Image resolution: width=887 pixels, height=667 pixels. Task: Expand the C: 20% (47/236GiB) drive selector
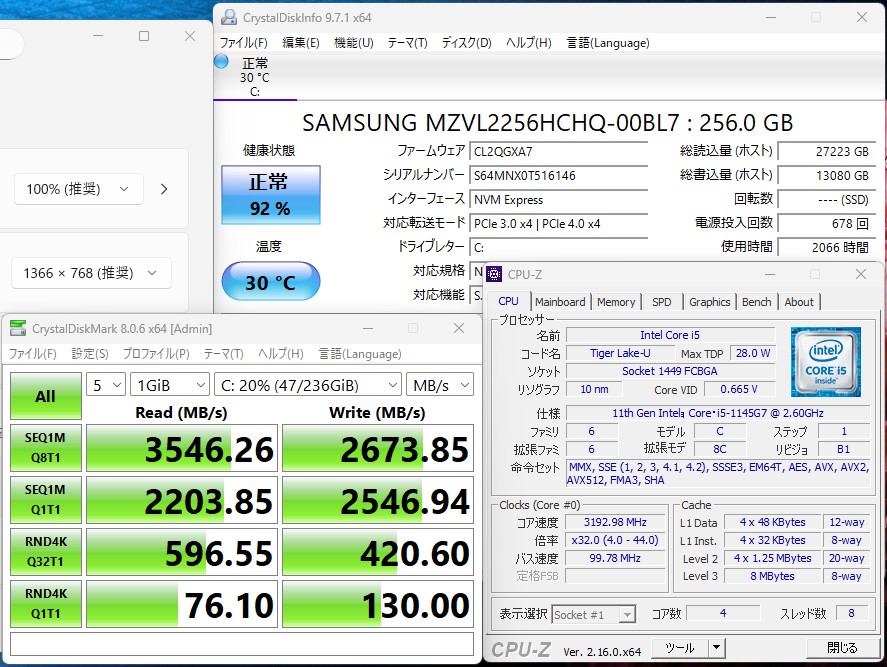click(x=306, y=385)
